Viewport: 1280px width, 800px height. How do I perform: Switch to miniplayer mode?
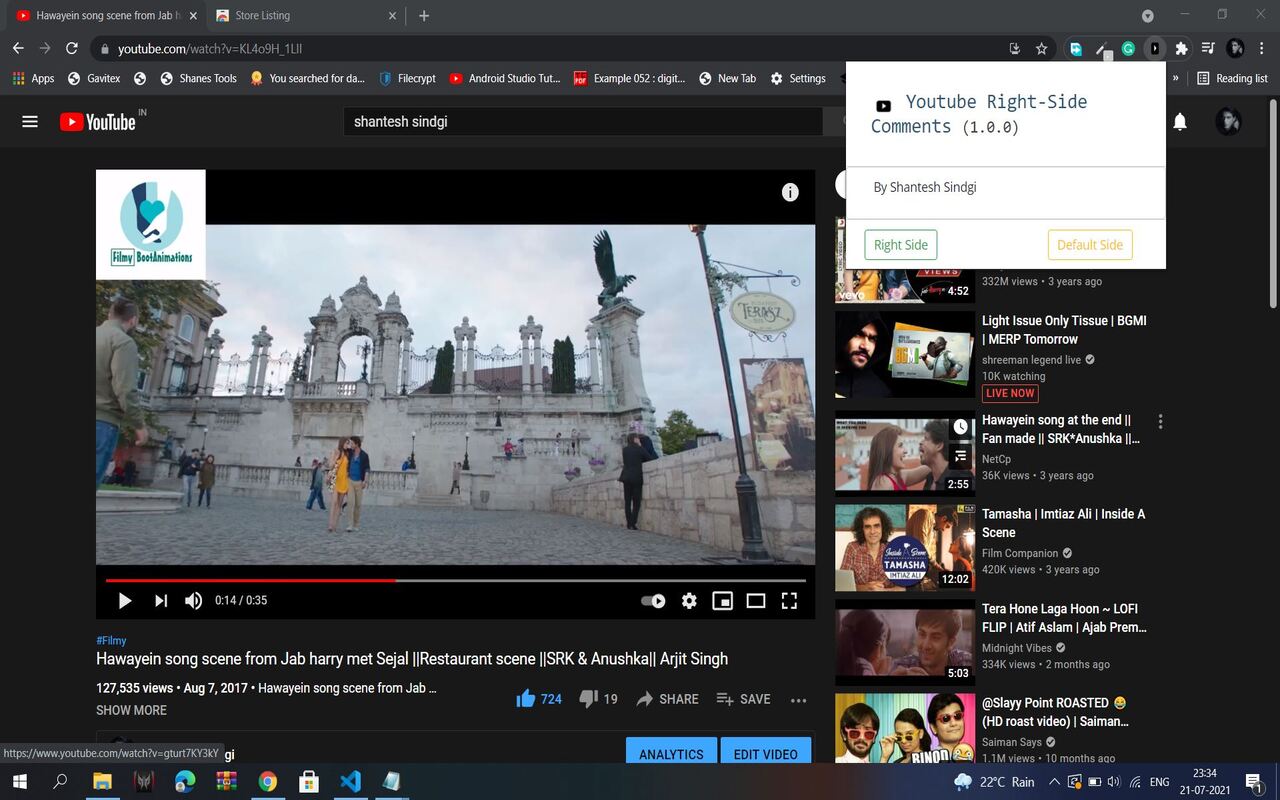(x=722, y=600)
